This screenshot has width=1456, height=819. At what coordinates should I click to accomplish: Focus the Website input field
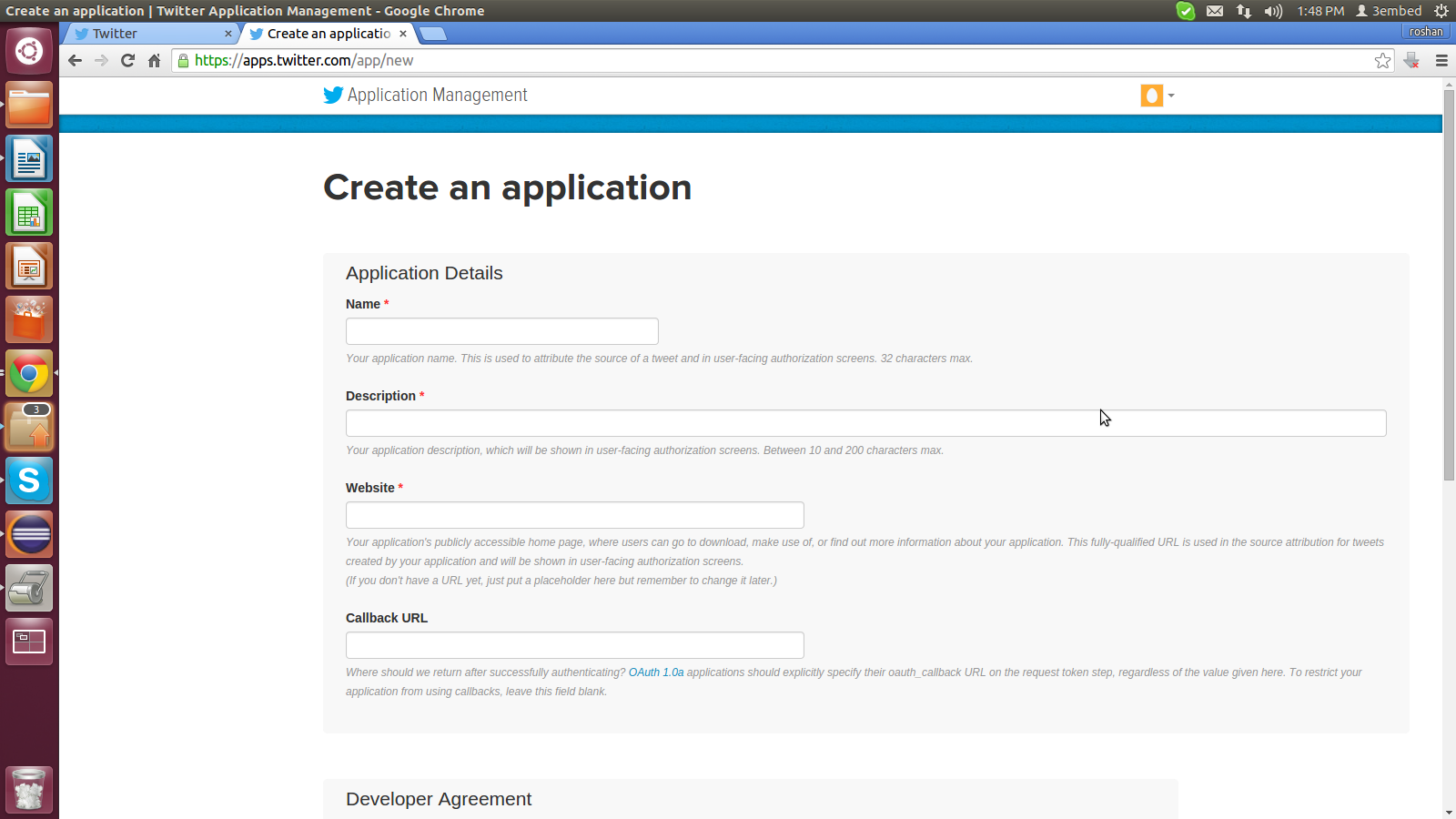click(575, 515)
